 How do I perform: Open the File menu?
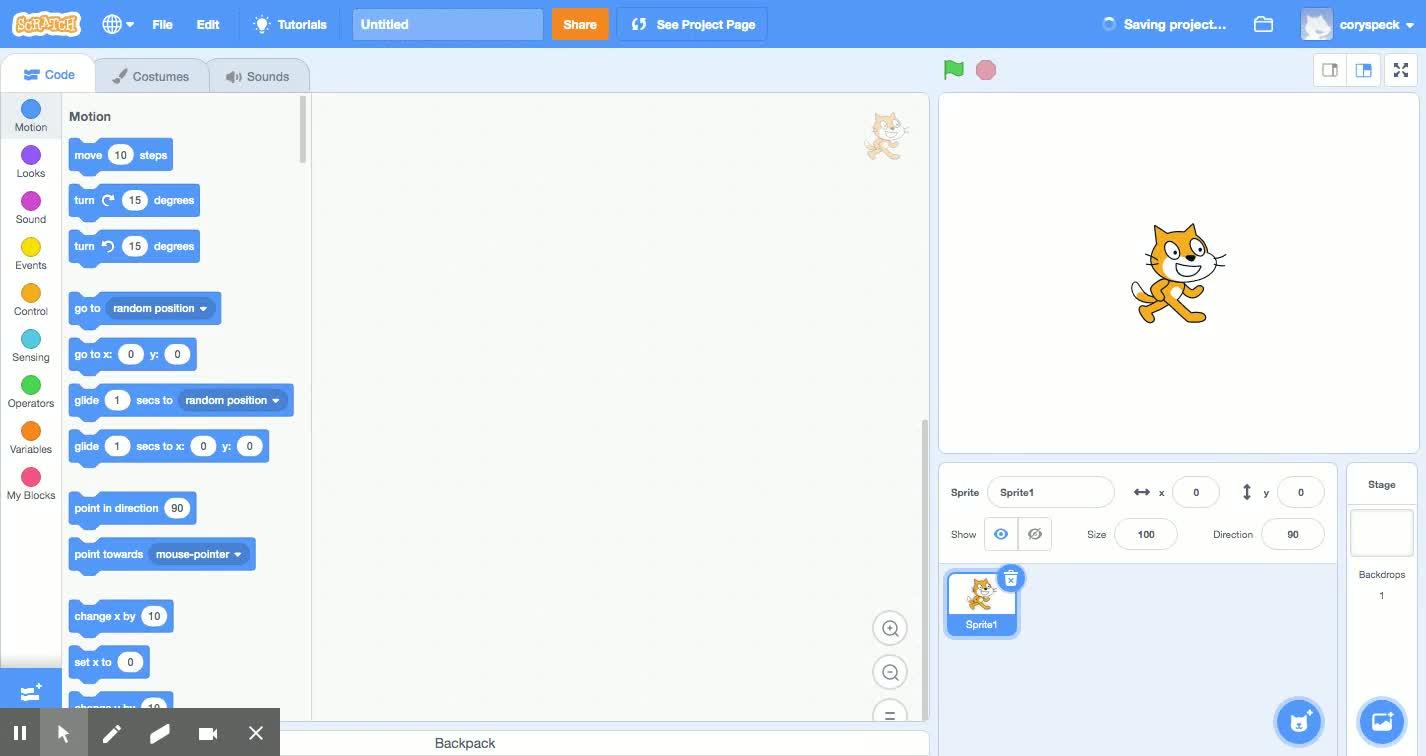pyautogui.click(x=162, y=24)
